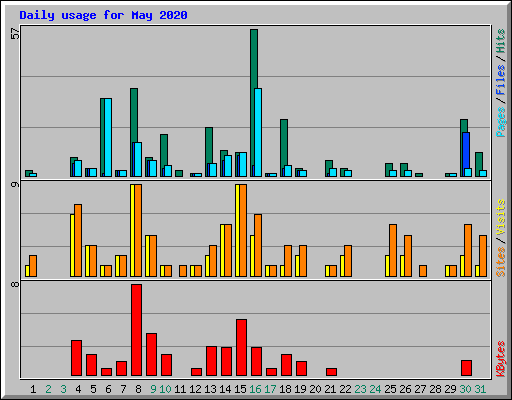Image resolution: width=512 pixels, height=400 pixels.
Task: Select the red KBytes bar for day 30
Action: 466,368
